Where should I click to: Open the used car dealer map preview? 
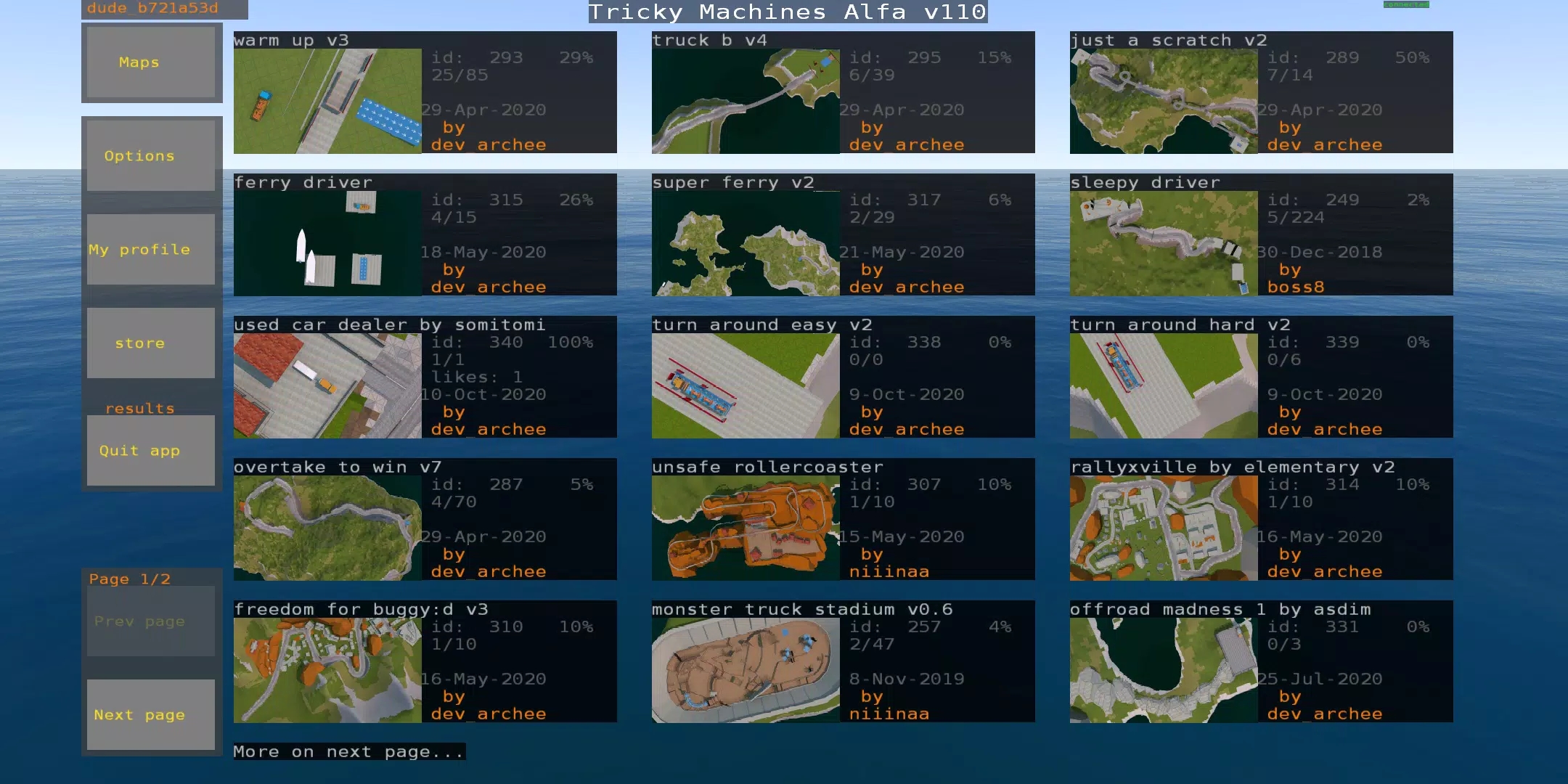click(x=327, y=385)
